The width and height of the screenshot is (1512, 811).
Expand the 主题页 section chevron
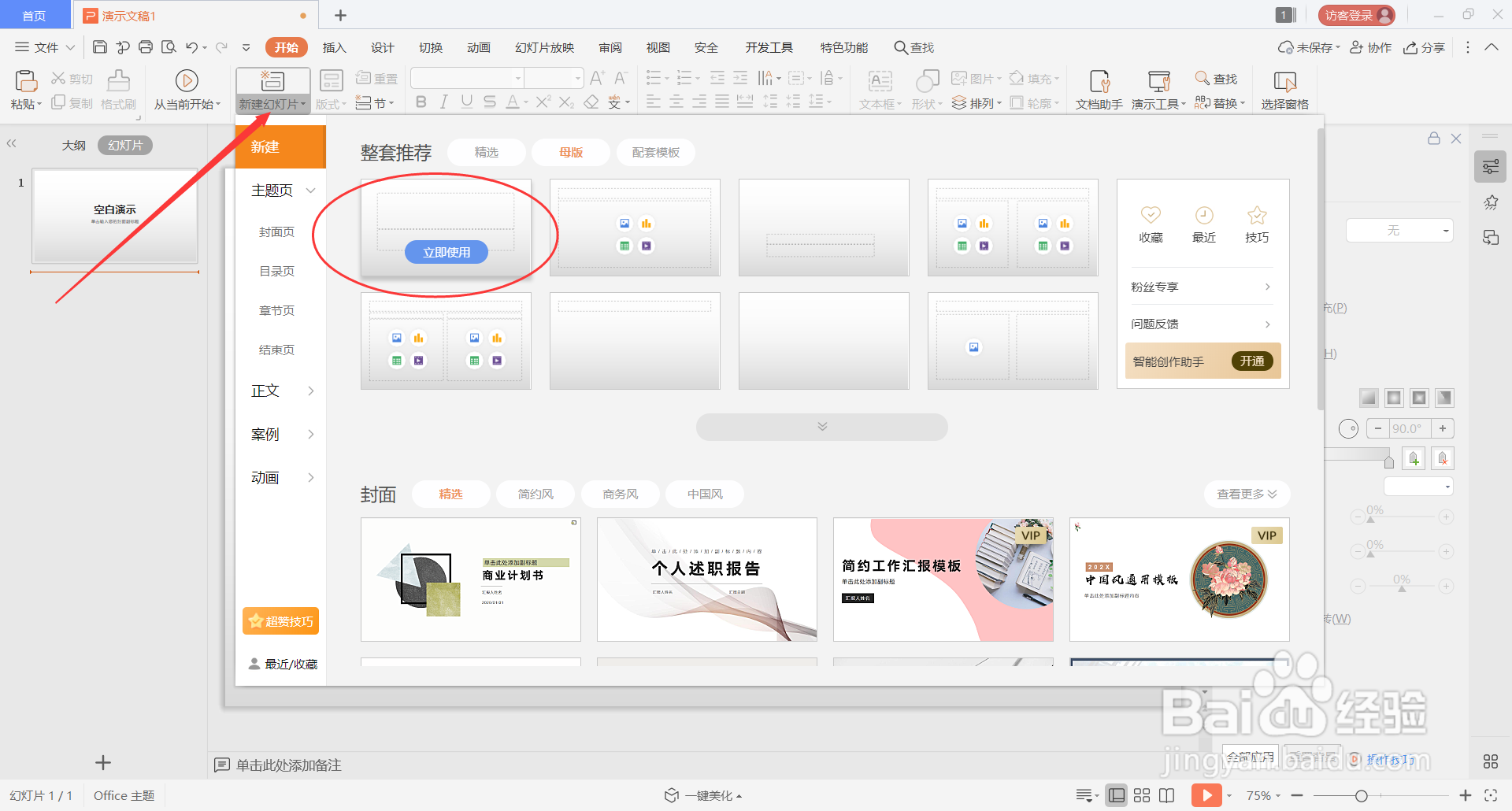310,190
